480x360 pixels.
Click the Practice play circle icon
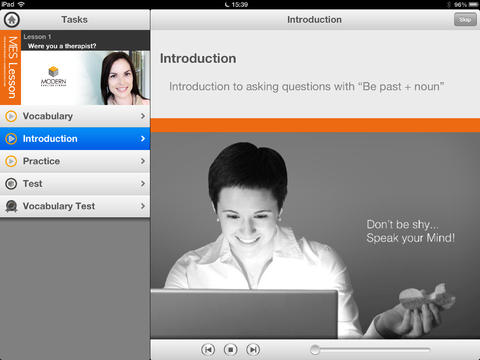coord(11,161)
